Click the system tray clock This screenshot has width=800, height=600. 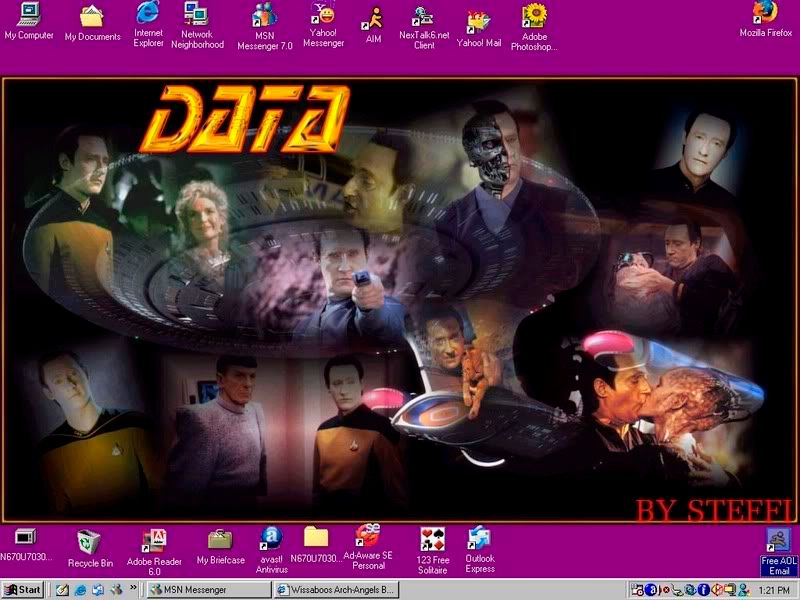pos(773,590)
